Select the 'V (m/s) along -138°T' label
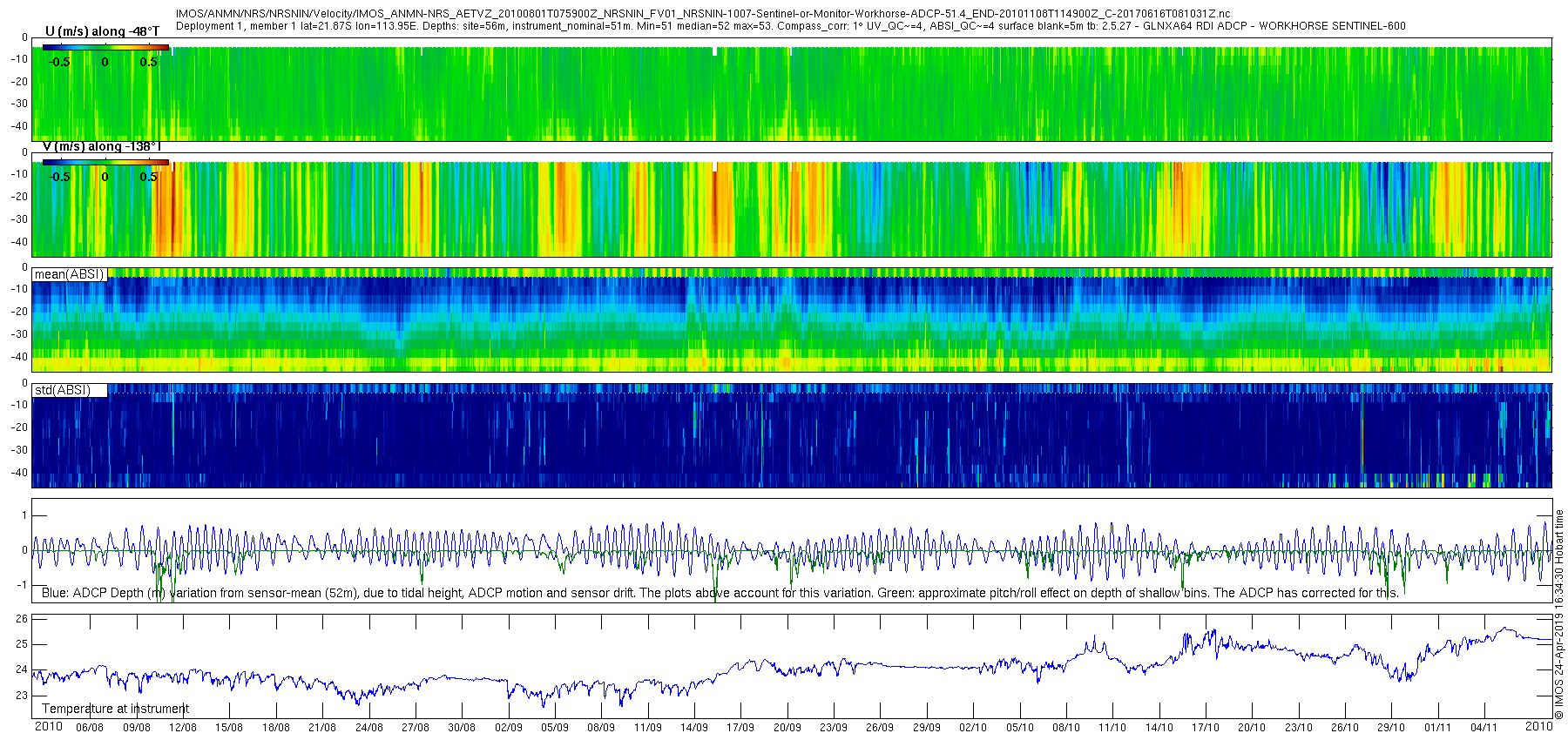 (x=102, y=146)
